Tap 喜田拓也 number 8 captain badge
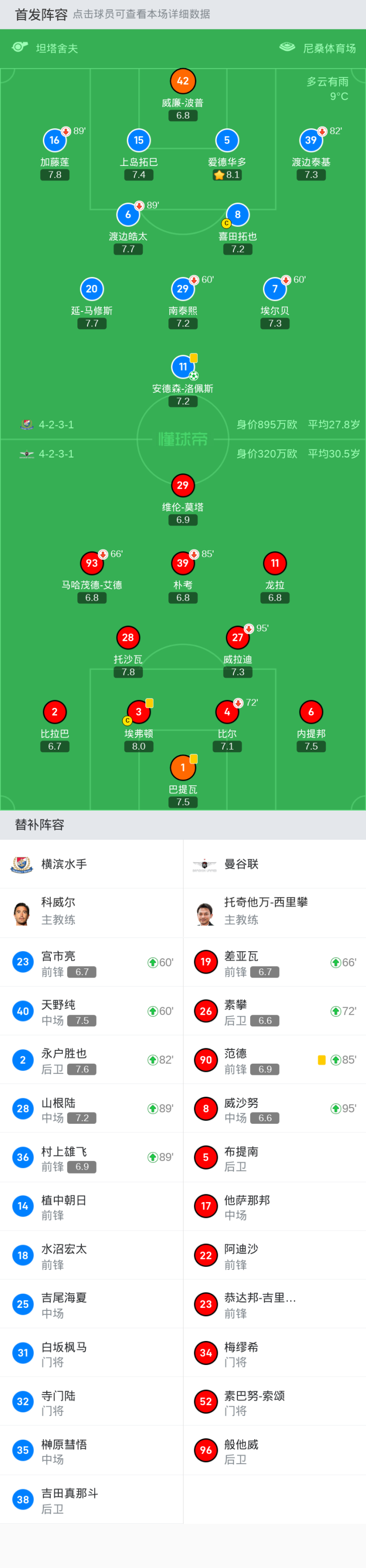The image size is (366, 1568). click(238, 215)
